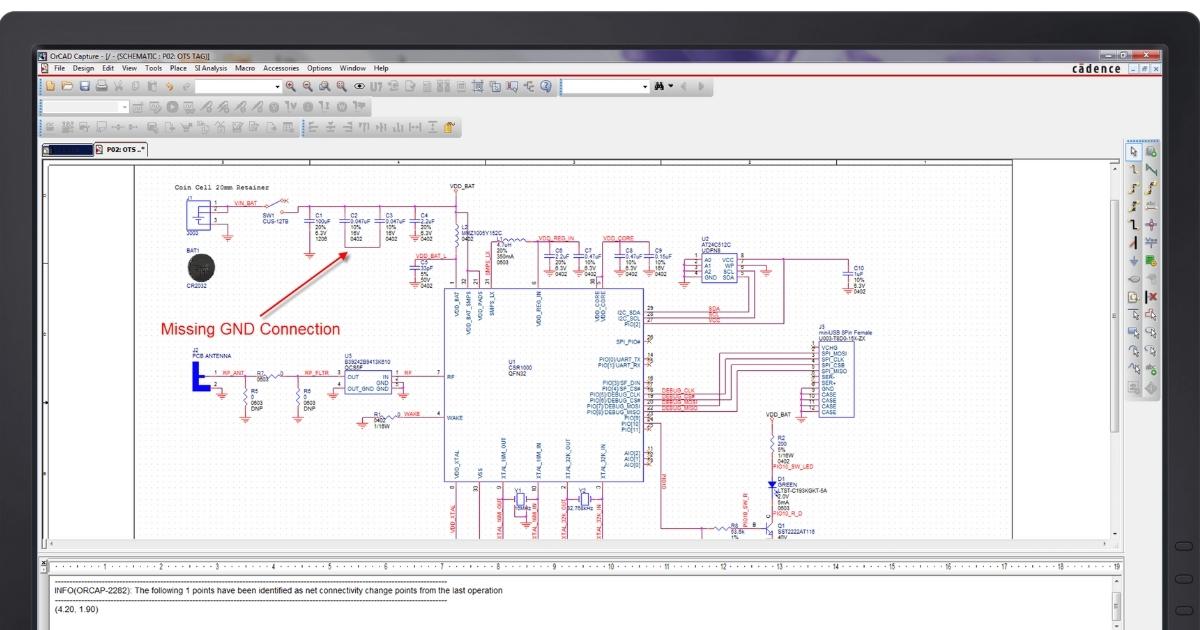Switch to the highlighted first document tab

coord(67,149)
